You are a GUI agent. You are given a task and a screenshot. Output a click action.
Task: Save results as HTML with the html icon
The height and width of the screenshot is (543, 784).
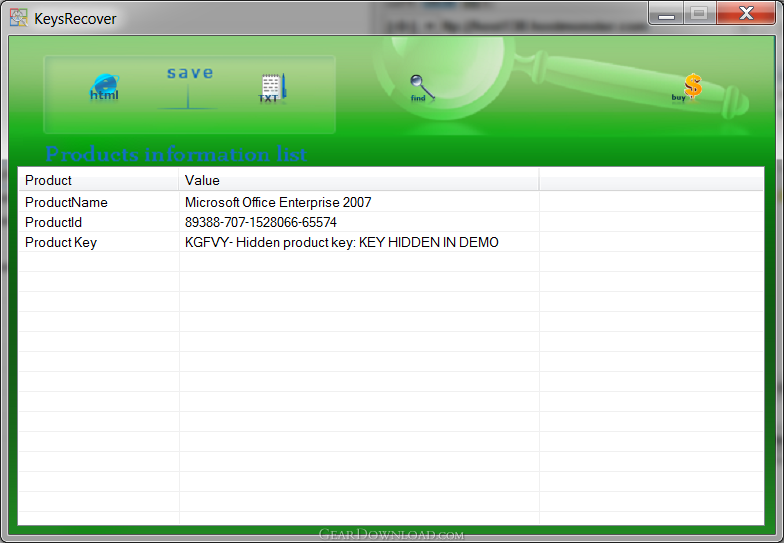(104, 87)
